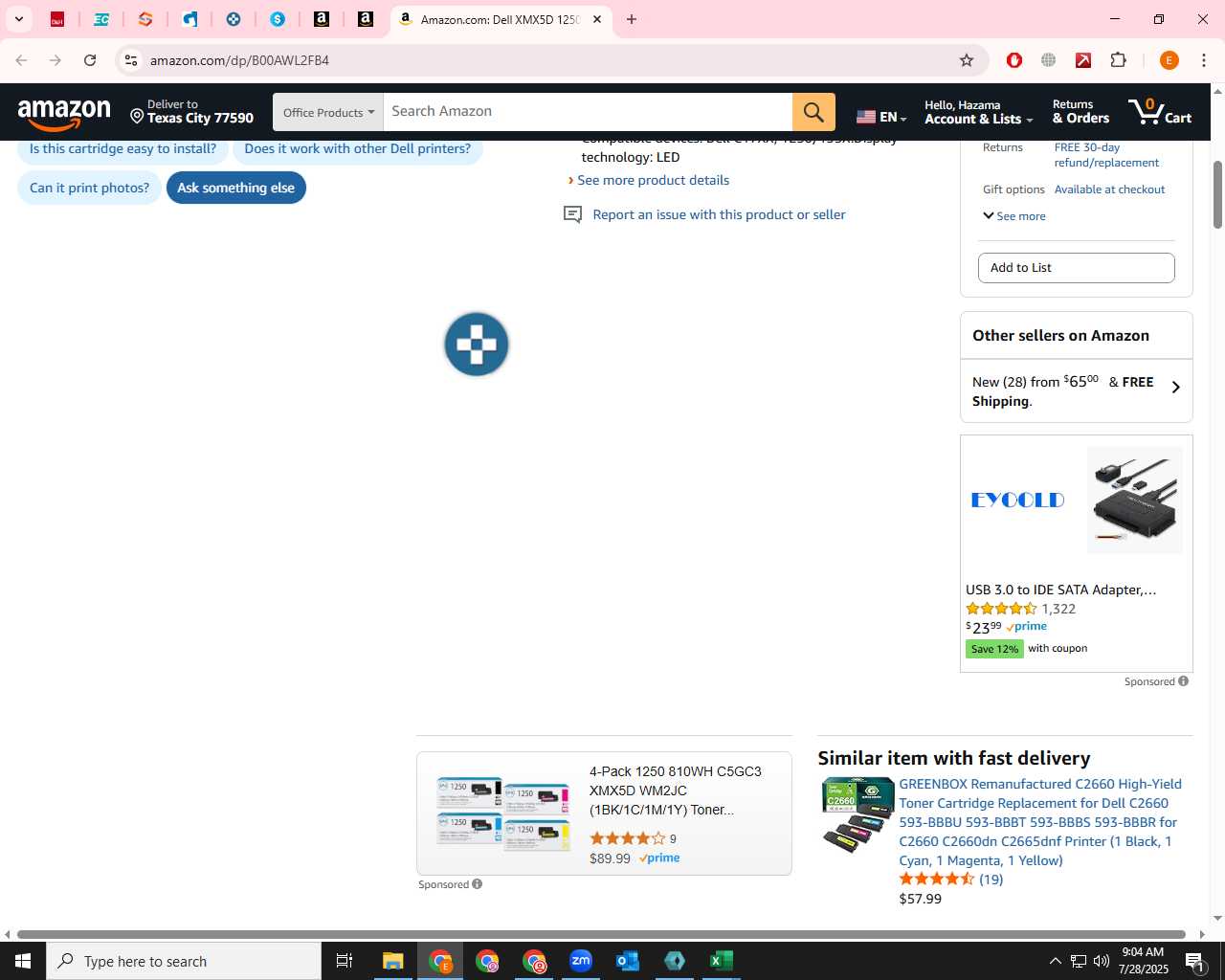Click the USB 3.0 to IDE SATA Adapter title
This screenshot has width=1225, height=980.
(1061, 590)
